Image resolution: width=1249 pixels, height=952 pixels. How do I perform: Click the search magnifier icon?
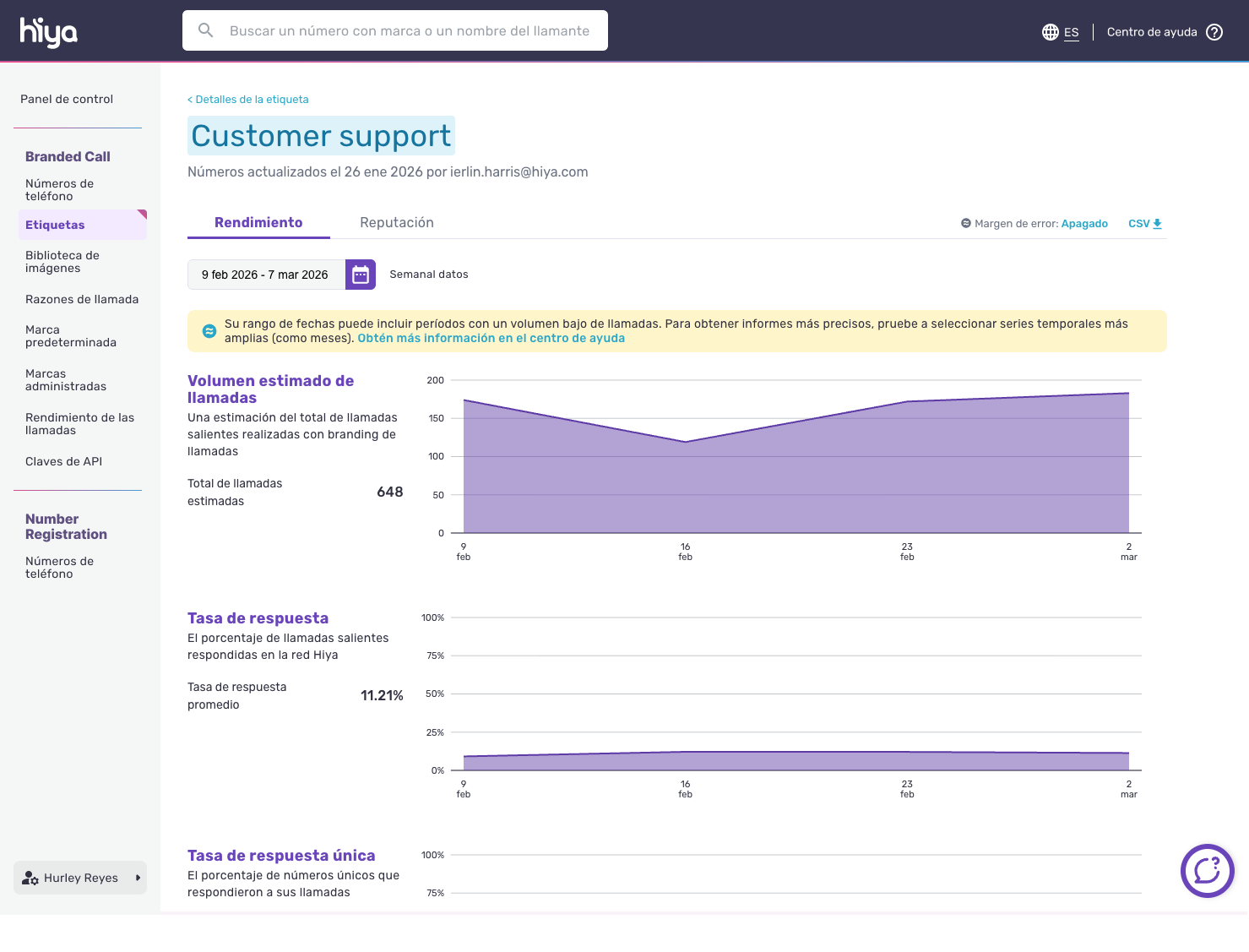205,30
